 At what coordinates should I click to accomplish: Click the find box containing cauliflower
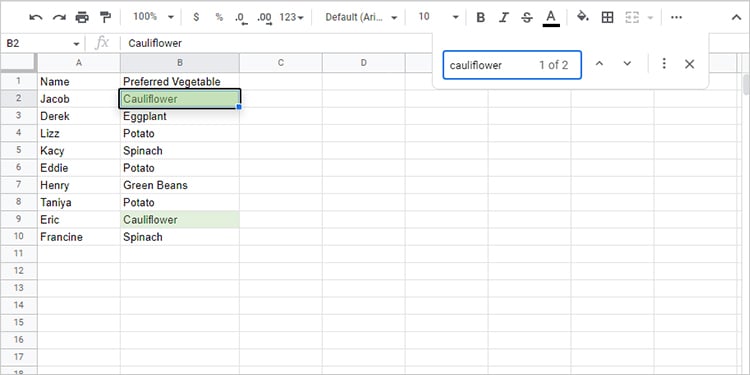pos(512,65)
